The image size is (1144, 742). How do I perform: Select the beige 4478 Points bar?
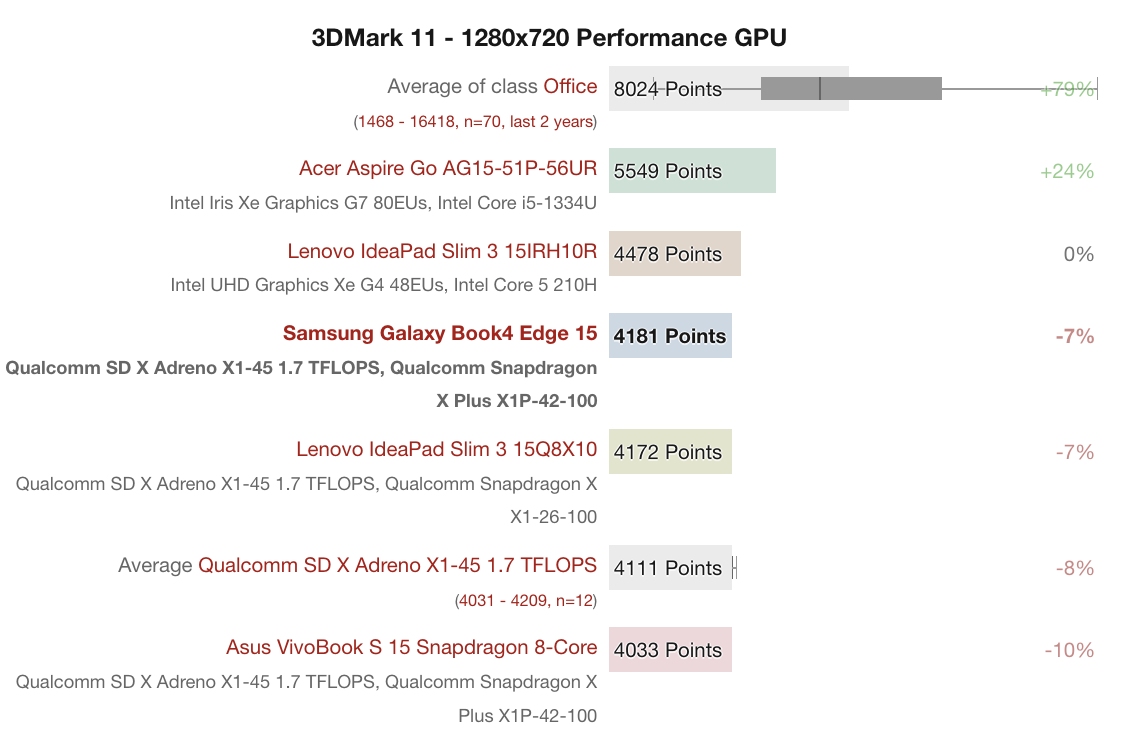[674, 253]
